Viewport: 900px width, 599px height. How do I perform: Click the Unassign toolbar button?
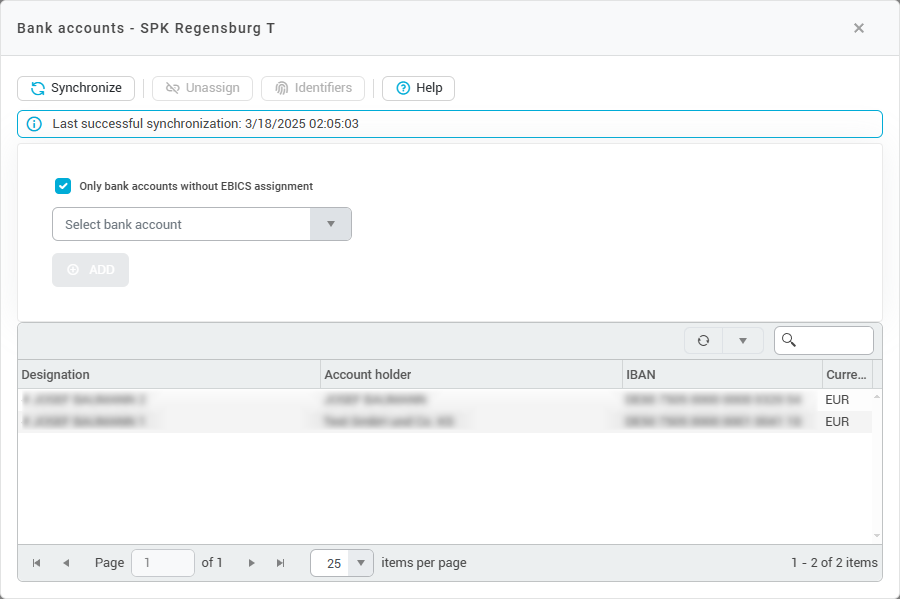(203, 88)
